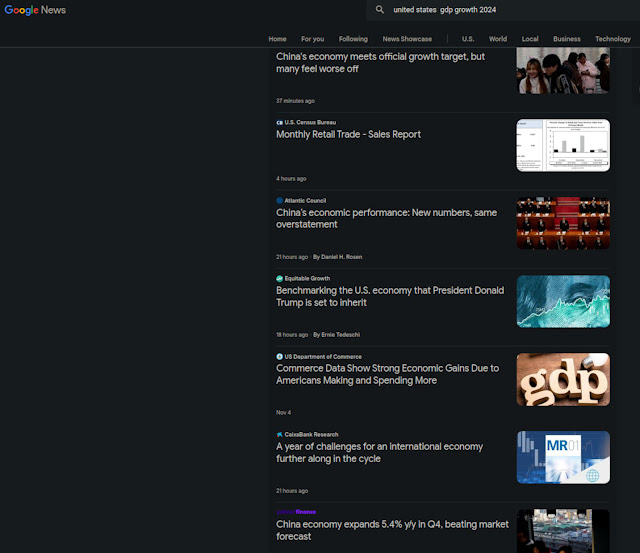Click the 4 hours ago timestamp
Image resolution: width=640 pixels, height=553 pixels.
tap(291, 179)
